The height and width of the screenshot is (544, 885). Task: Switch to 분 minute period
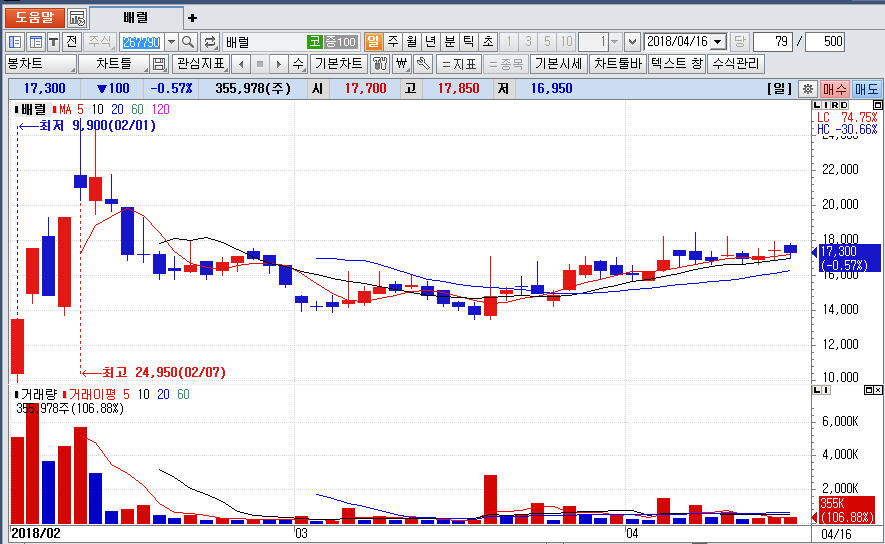(x=449, y=42)
